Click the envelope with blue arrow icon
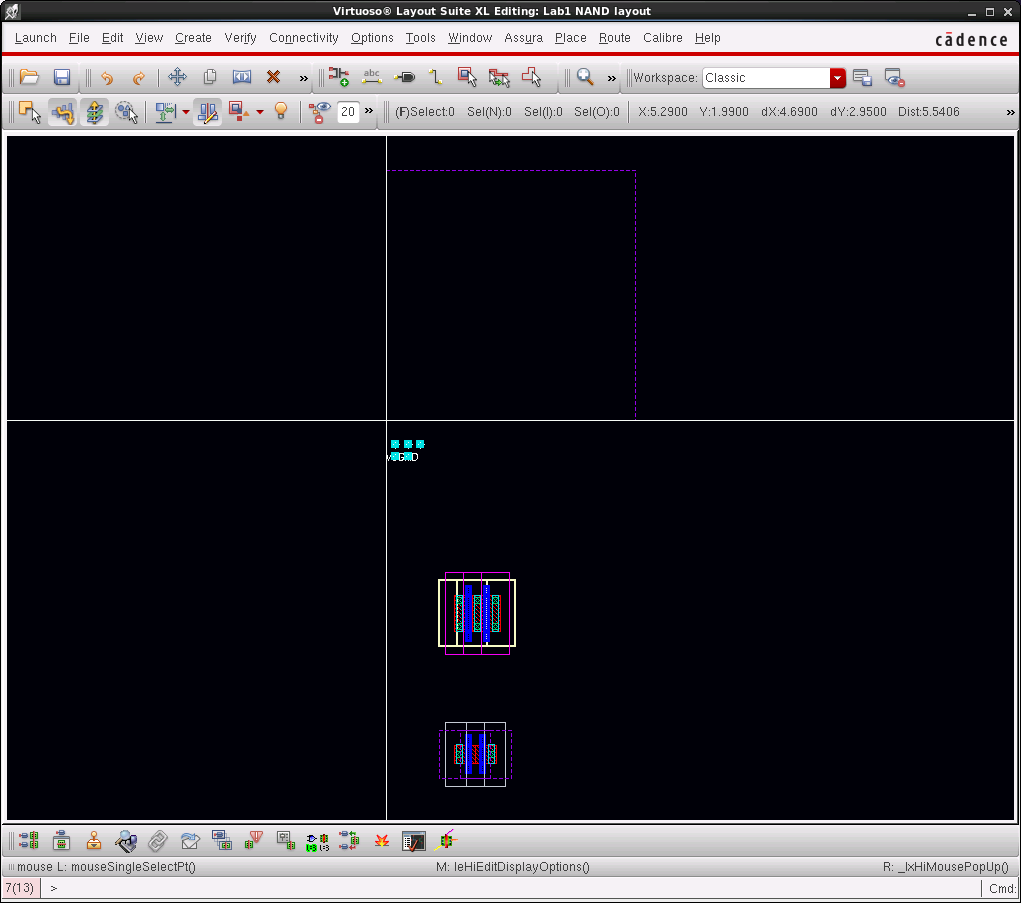 tap(190, 840)
